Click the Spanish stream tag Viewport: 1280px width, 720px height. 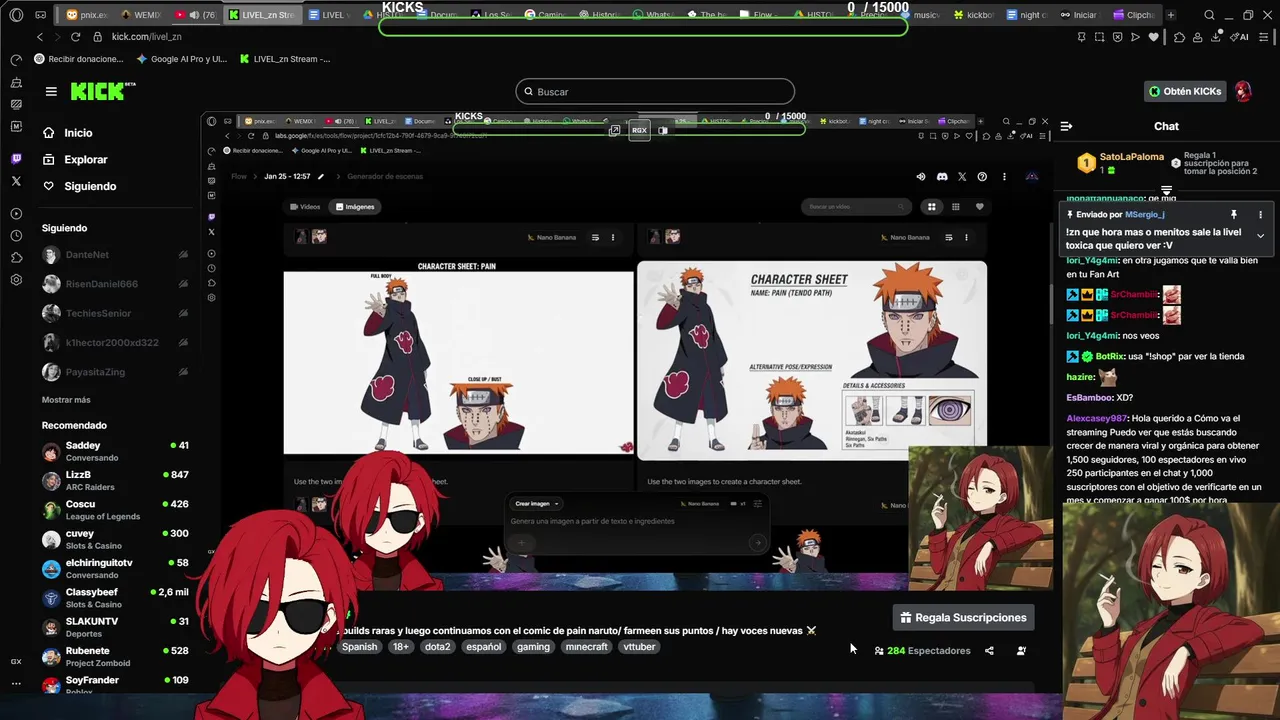tap(359, 647)
